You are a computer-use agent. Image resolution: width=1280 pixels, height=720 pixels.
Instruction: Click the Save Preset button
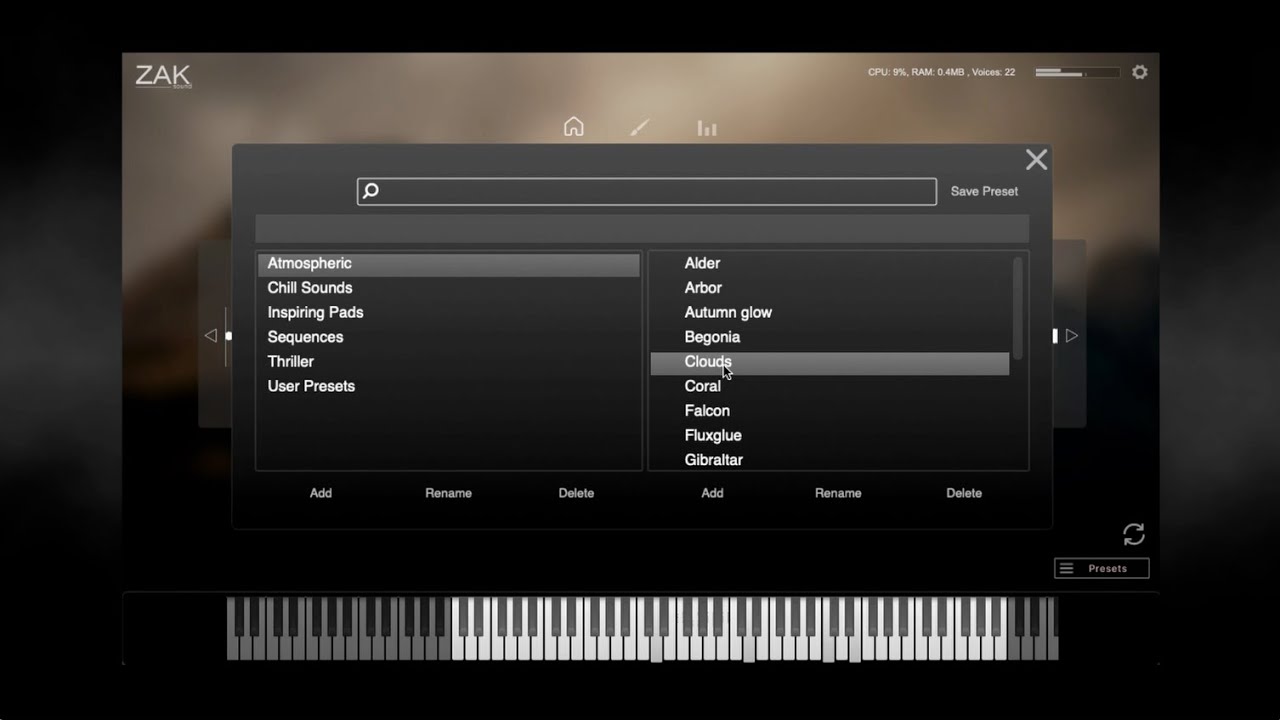pyautogui.click(x=984, y=191)
